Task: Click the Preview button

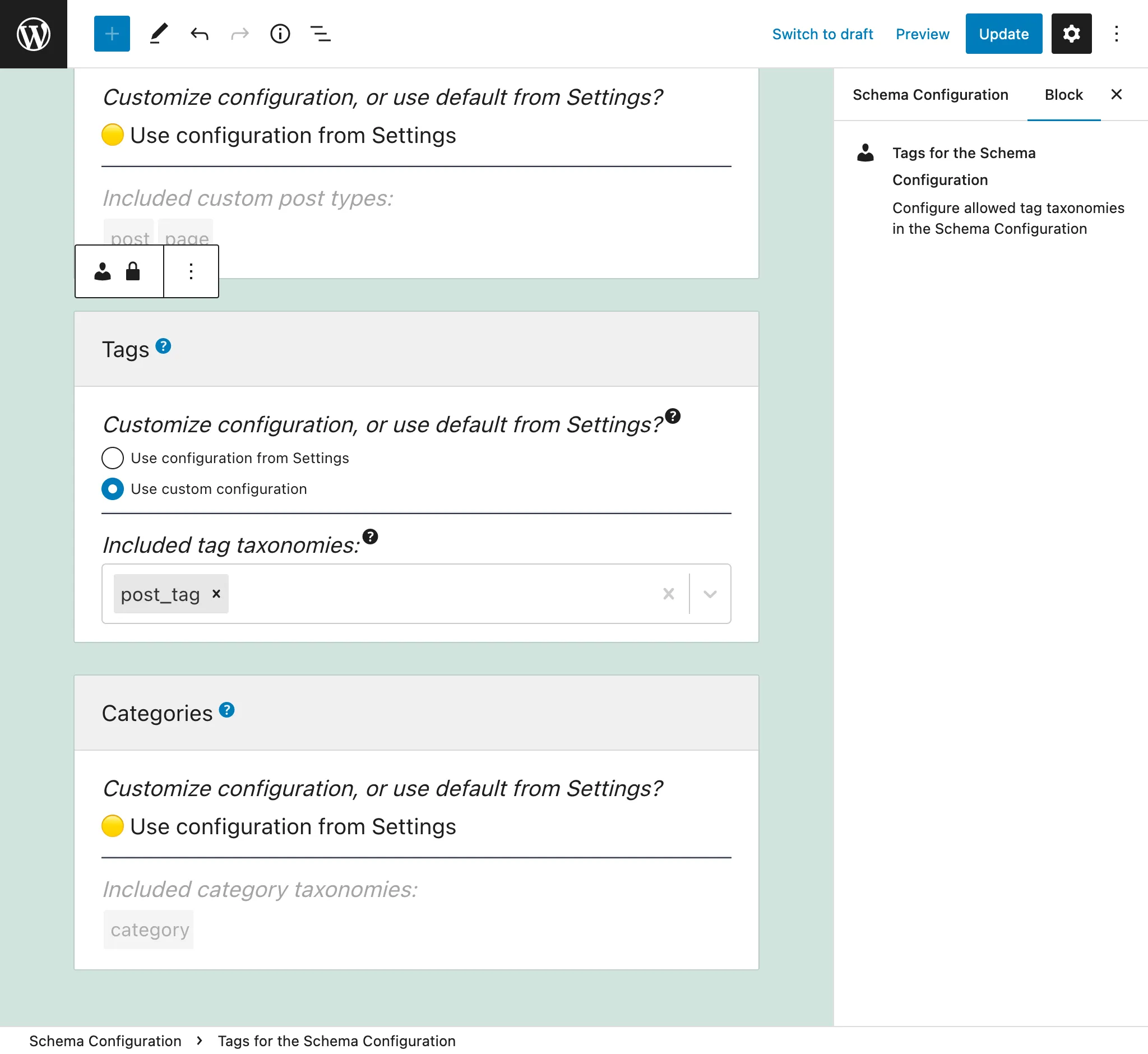Action: (923, 33)
